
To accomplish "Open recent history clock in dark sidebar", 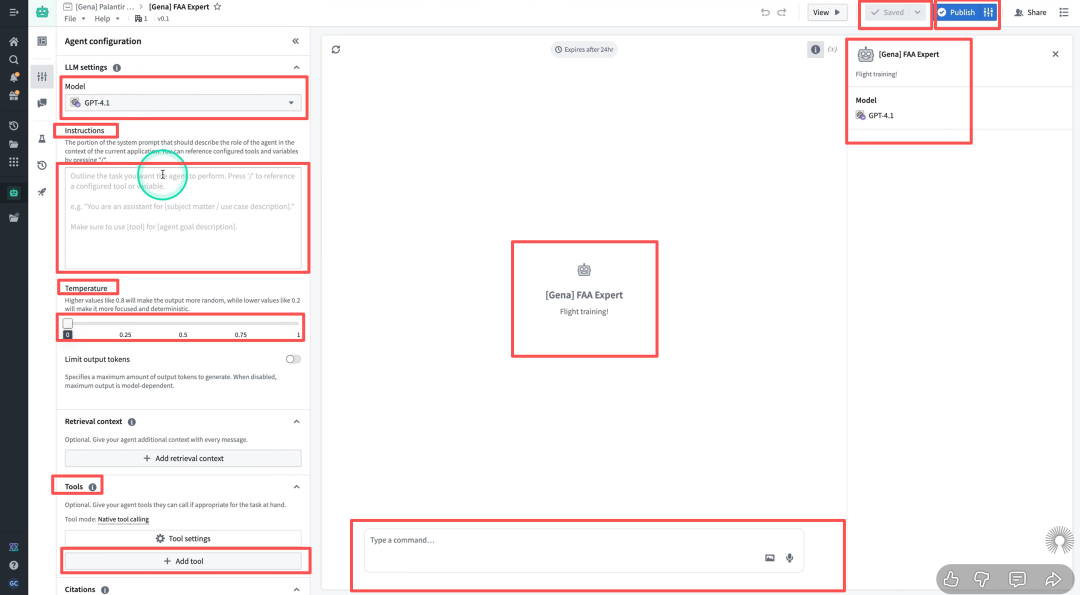I will [13, 126].
